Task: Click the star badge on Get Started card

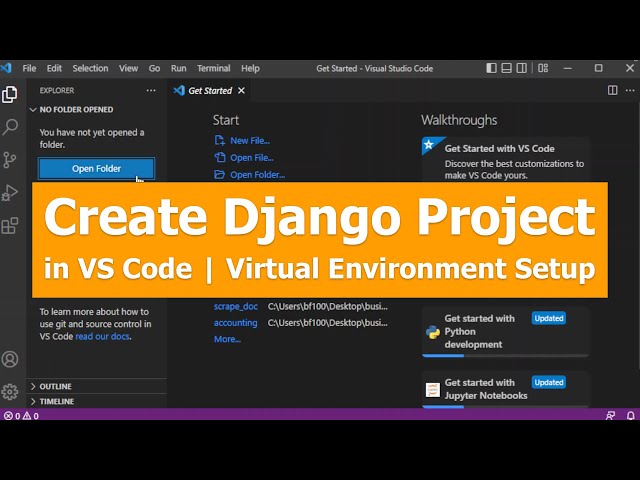Action: (429, 144)
